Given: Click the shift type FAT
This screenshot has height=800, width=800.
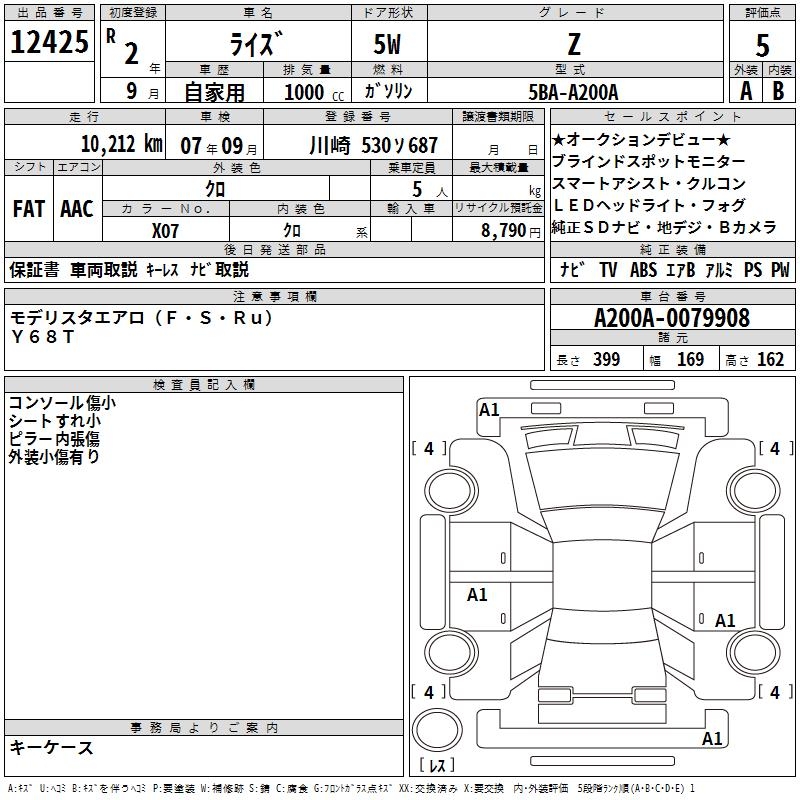Looking at the screenshot, I should point(29,209).
